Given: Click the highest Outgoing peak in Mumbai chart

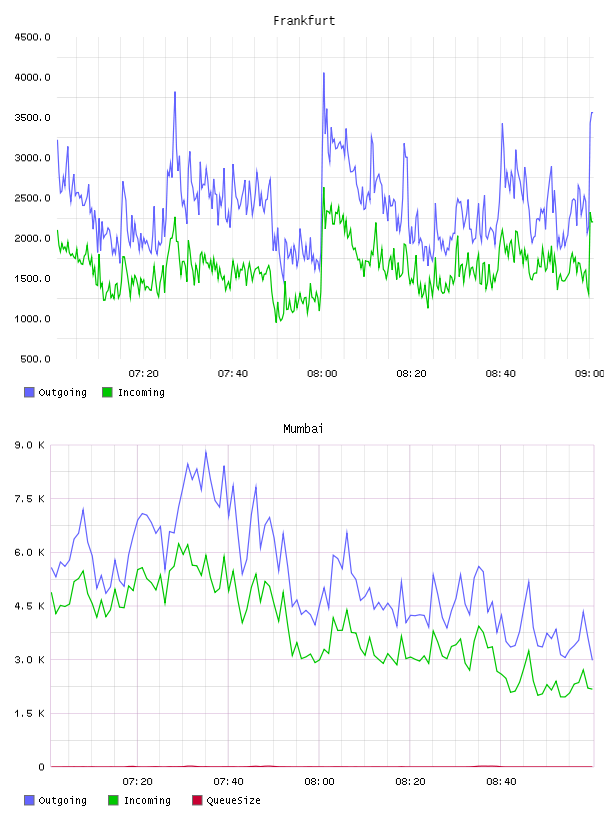Looking at the screenshot, I should (206, 451).
